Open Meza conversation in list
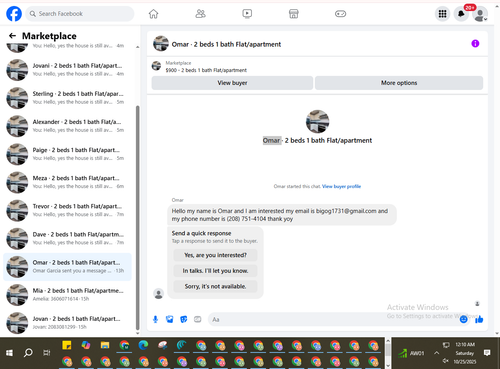The height and width of the screenshot is (369, 500). [x=67, y=182]
